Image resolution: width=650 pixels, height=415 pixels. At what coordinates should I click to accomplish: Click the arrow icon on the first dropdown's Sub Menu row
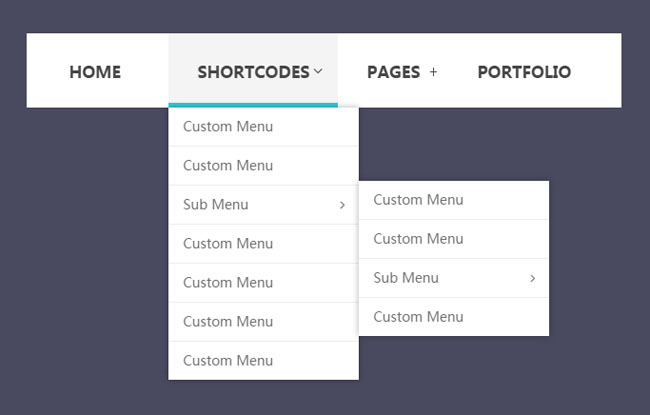pos(342,205)
